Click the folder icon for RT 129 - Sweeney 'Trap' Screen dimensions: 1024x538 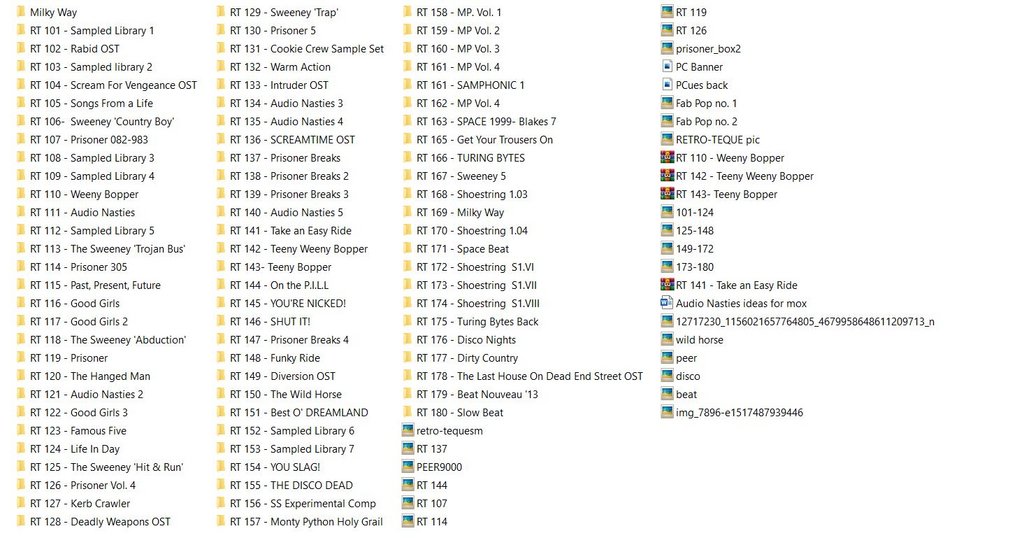click(221, 12)
